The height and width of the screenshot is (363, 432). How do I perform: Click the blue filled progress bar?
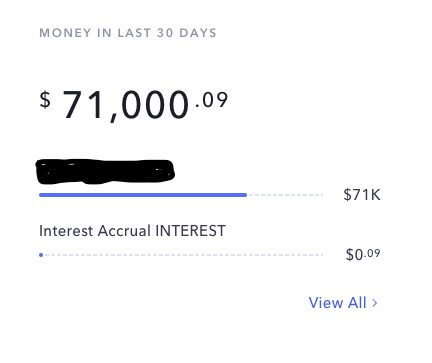tap(143, 195)
